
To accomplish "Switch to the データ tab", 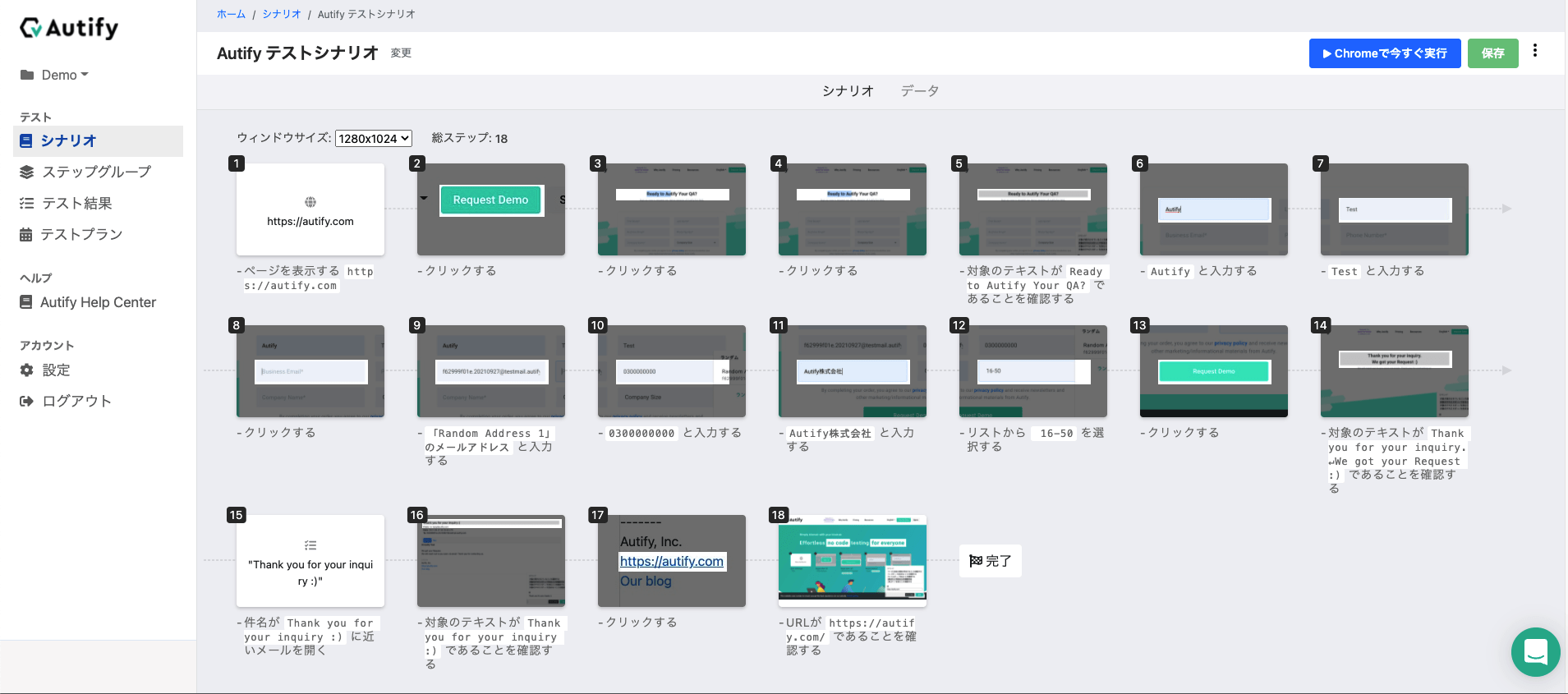I will 919,91.
